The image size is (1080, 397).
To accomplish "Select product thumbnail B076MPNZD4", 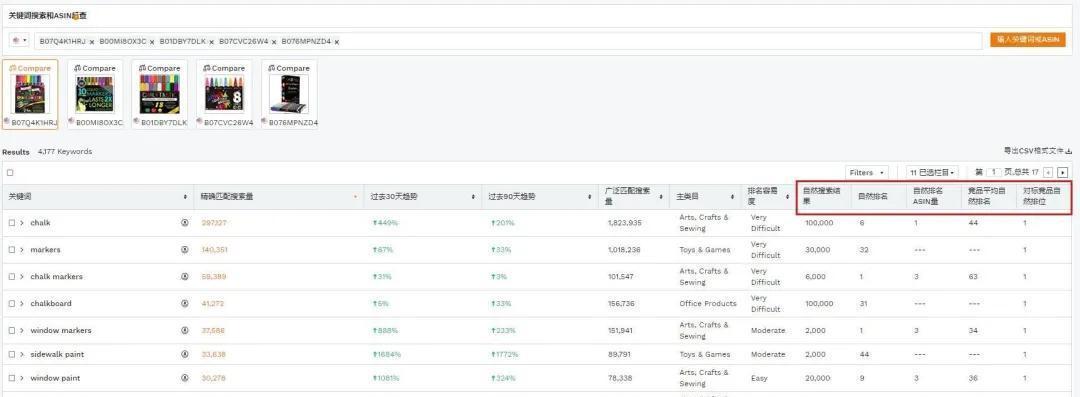I will tap(289, 95).
